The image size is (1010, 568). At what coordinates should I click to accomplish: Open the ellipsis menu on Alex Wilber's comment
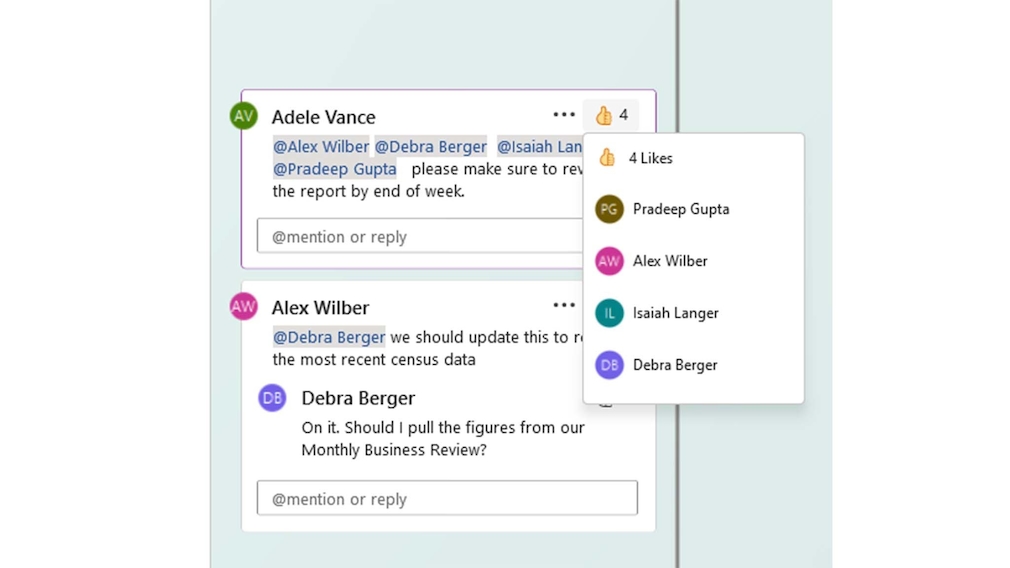(564, 305)
